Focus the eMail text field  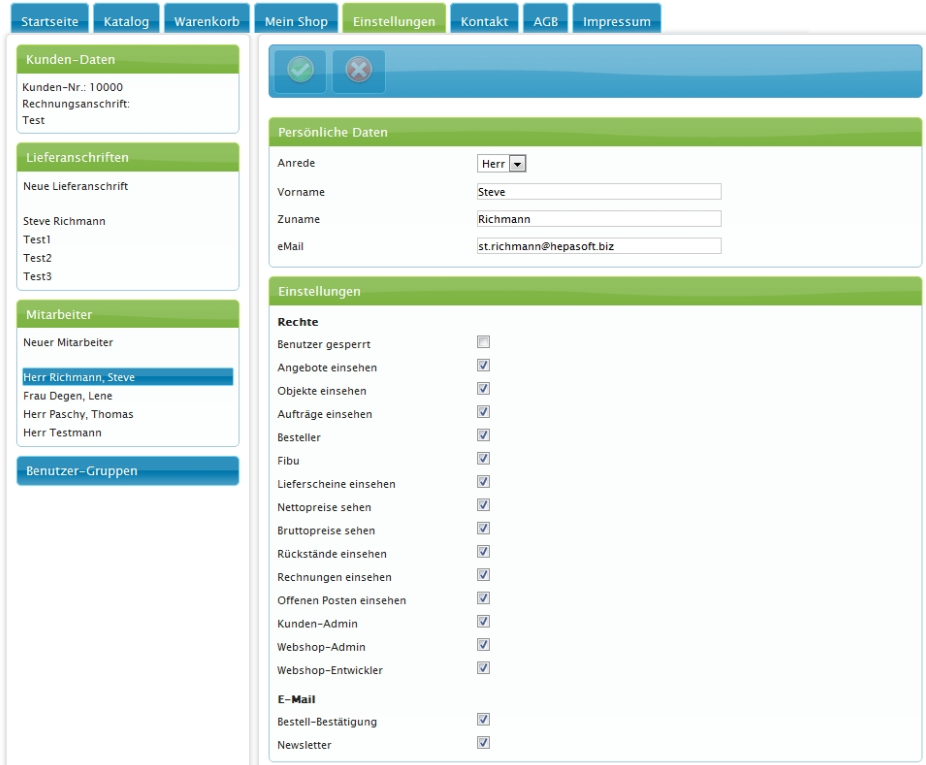tap(598, 246)
